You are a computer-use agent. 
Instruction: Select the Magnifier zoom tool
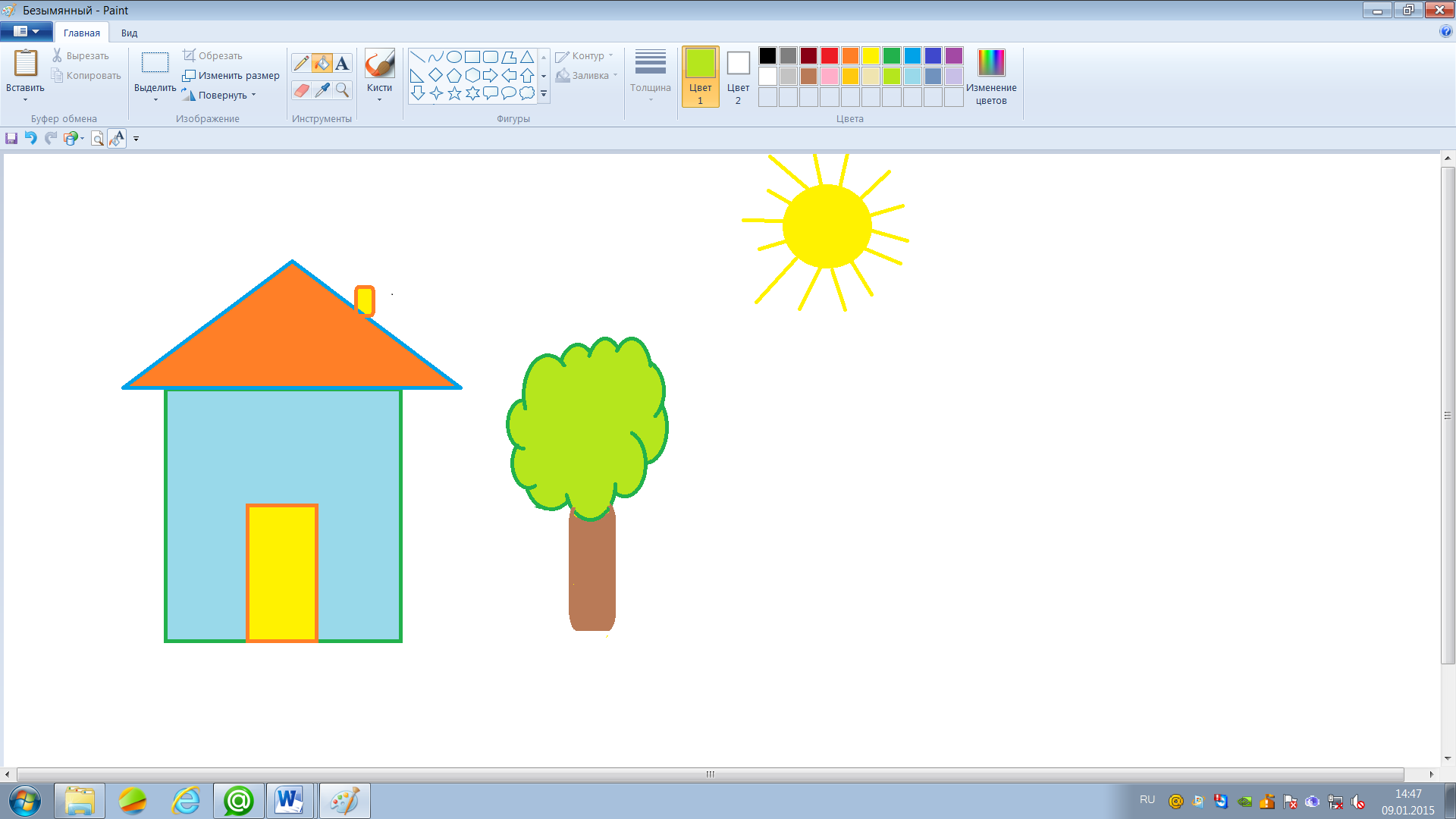(x=343, y=90)
